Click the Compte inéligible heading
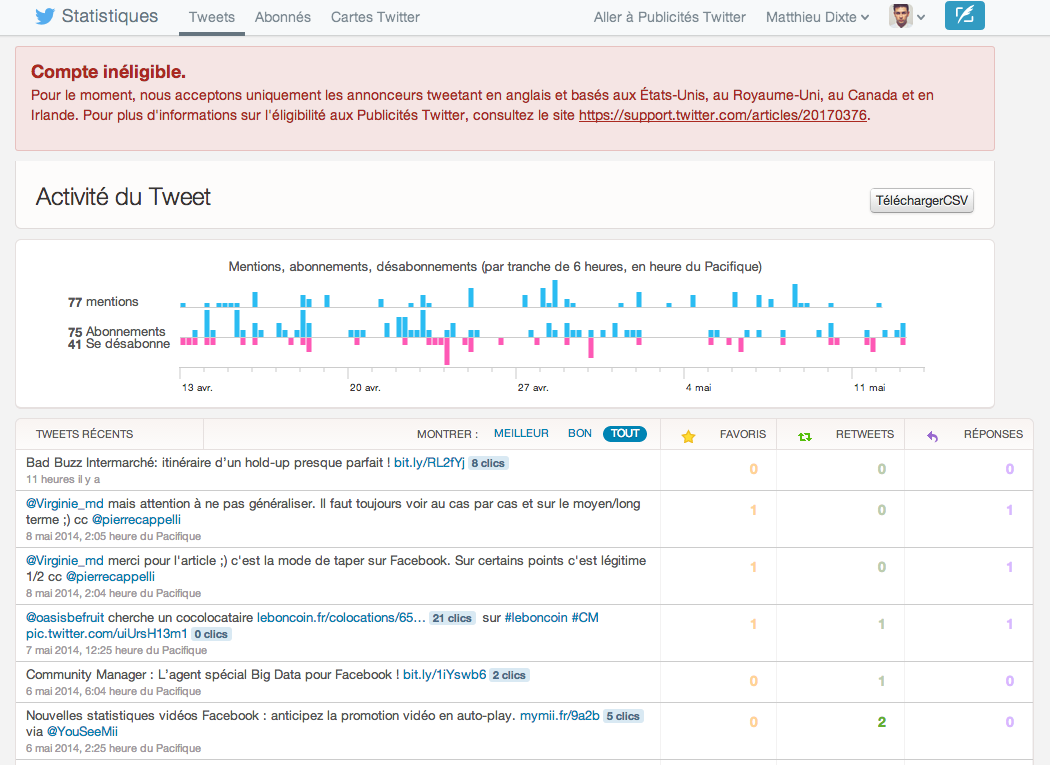 108,72
